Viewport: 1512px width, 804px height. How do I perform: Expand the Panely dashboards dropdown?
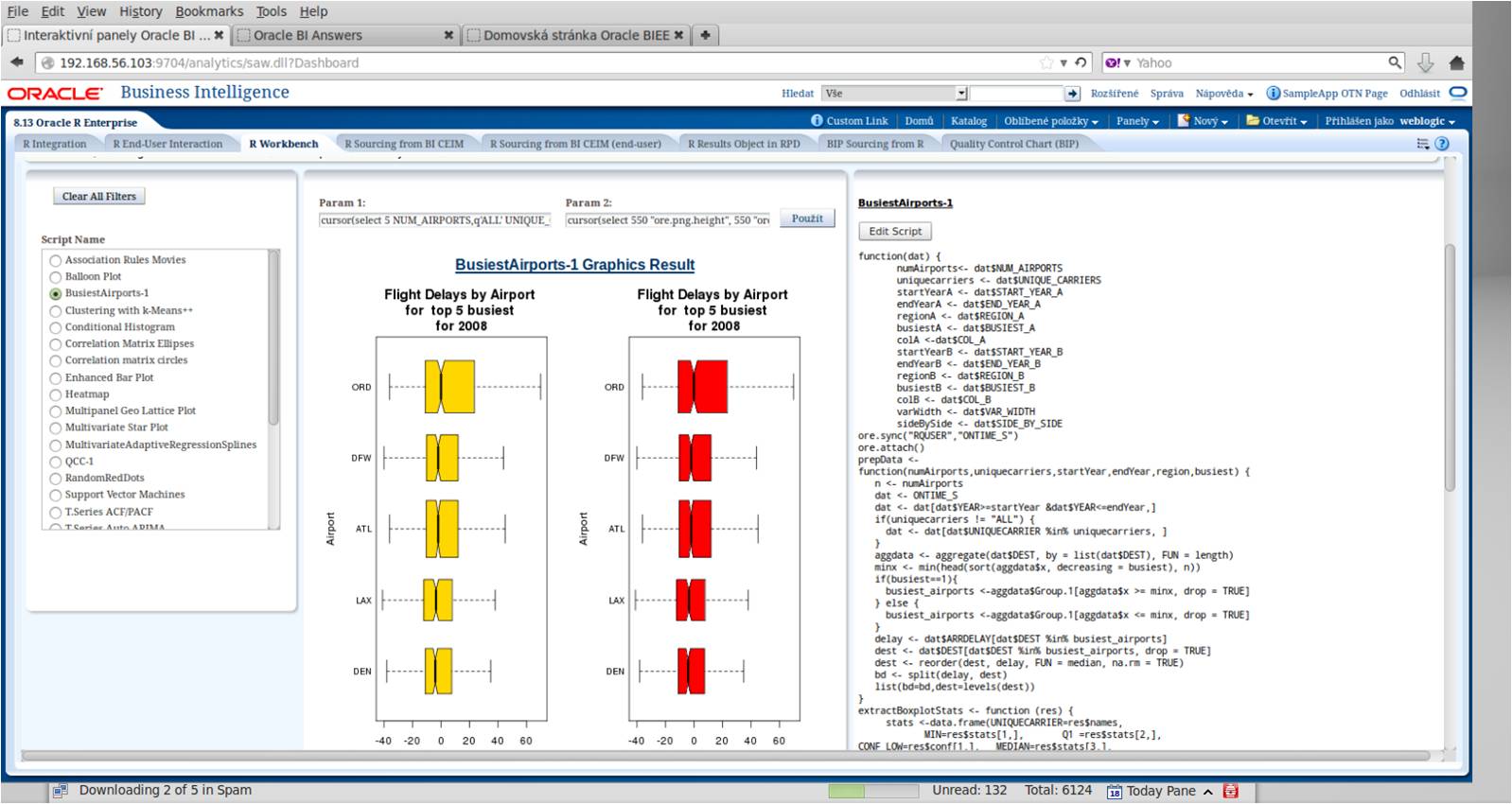pos(1137,121)
